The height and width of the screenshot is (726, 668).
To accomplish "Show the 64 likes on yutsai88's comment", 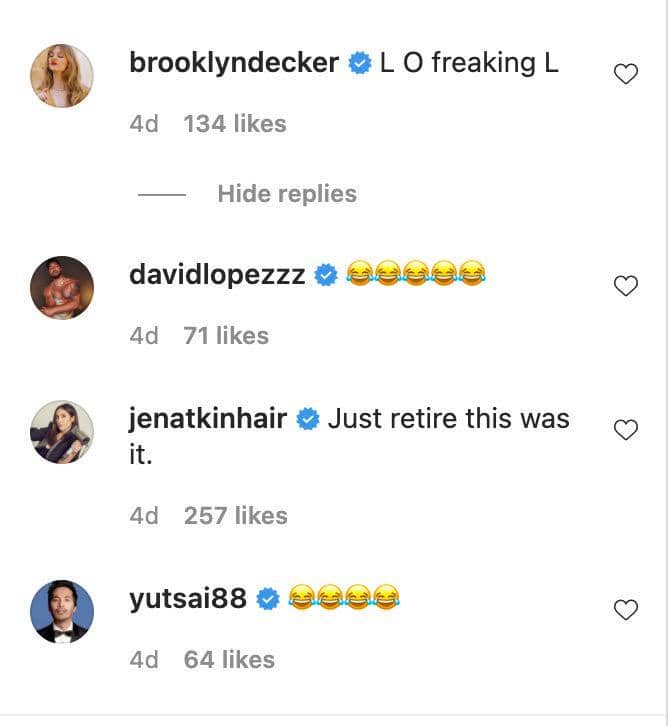I will click(229, 660).
